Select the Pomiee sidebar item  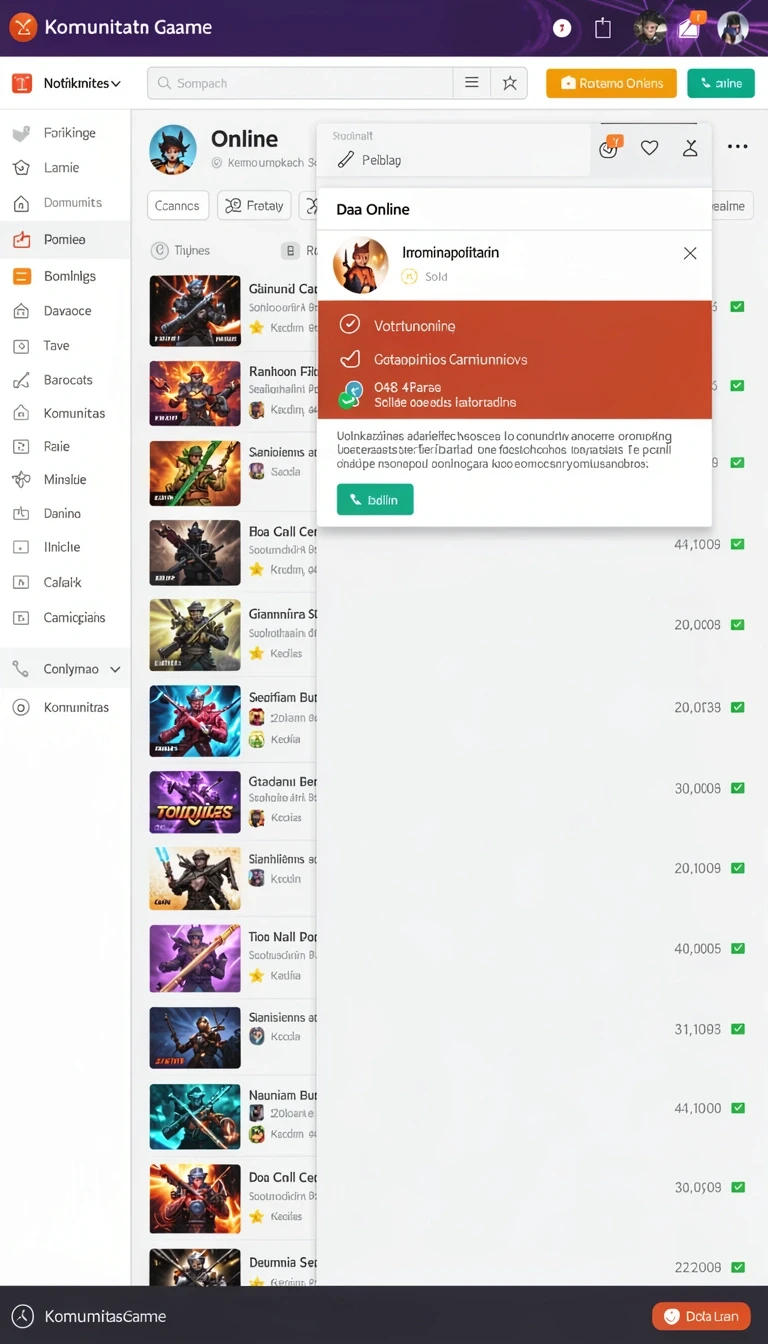click(65, 240)
